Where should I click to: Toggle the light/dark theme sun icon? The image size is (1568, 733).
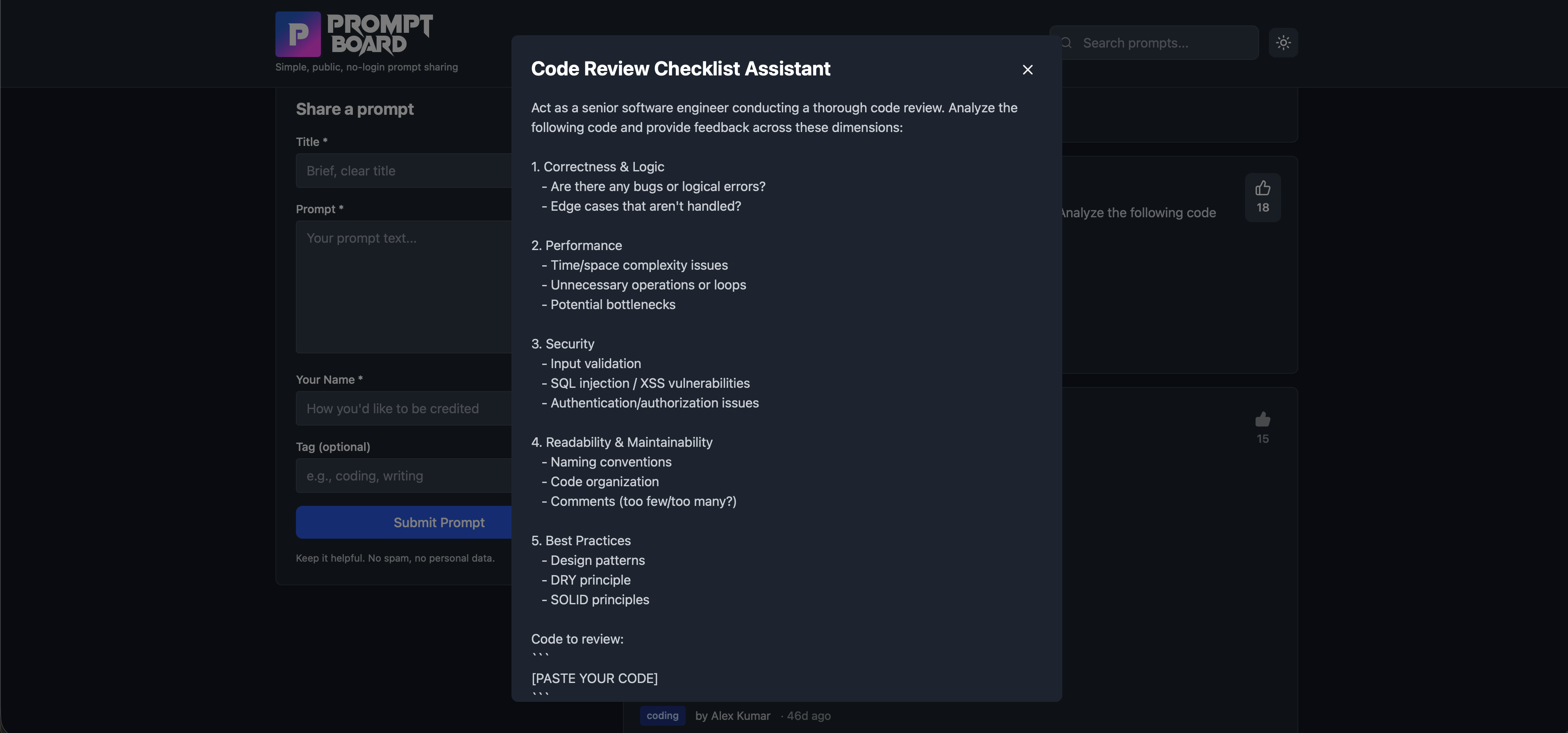(1283, 43)
